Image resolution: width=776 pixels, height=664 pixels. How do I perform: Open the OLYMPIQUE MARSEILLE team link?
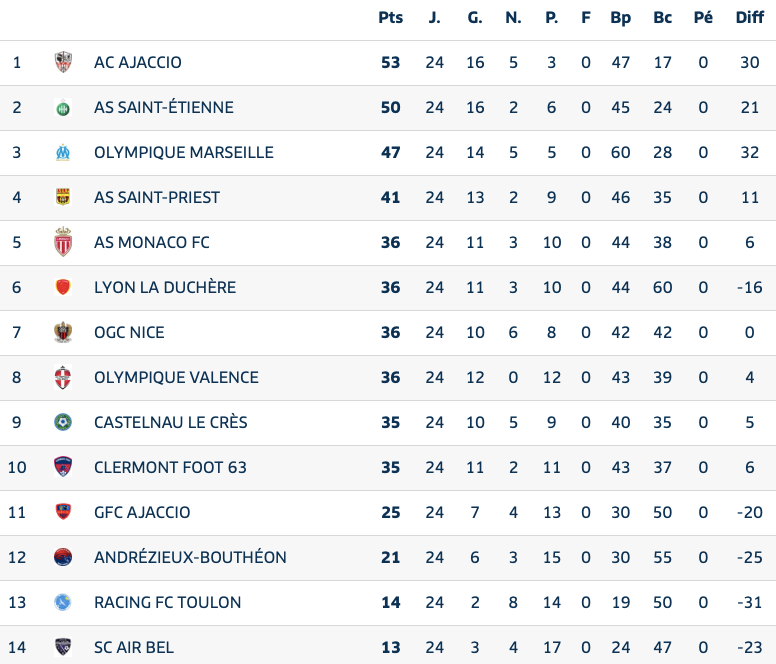click(184, 152)
